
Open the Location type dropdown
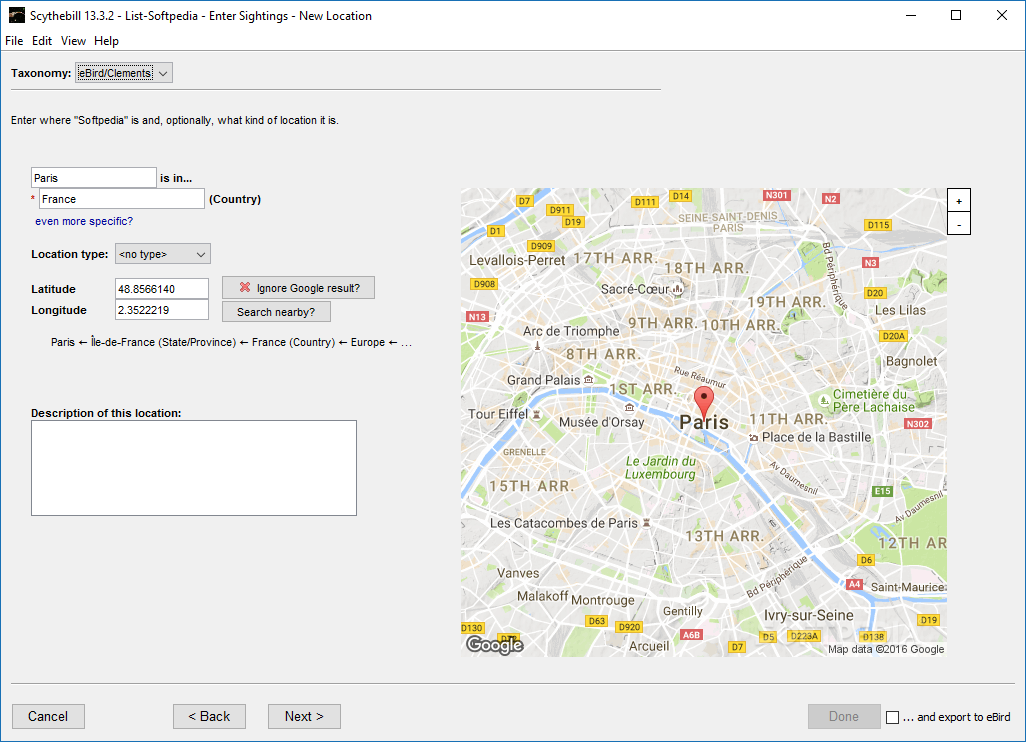(x=163, y=254)
